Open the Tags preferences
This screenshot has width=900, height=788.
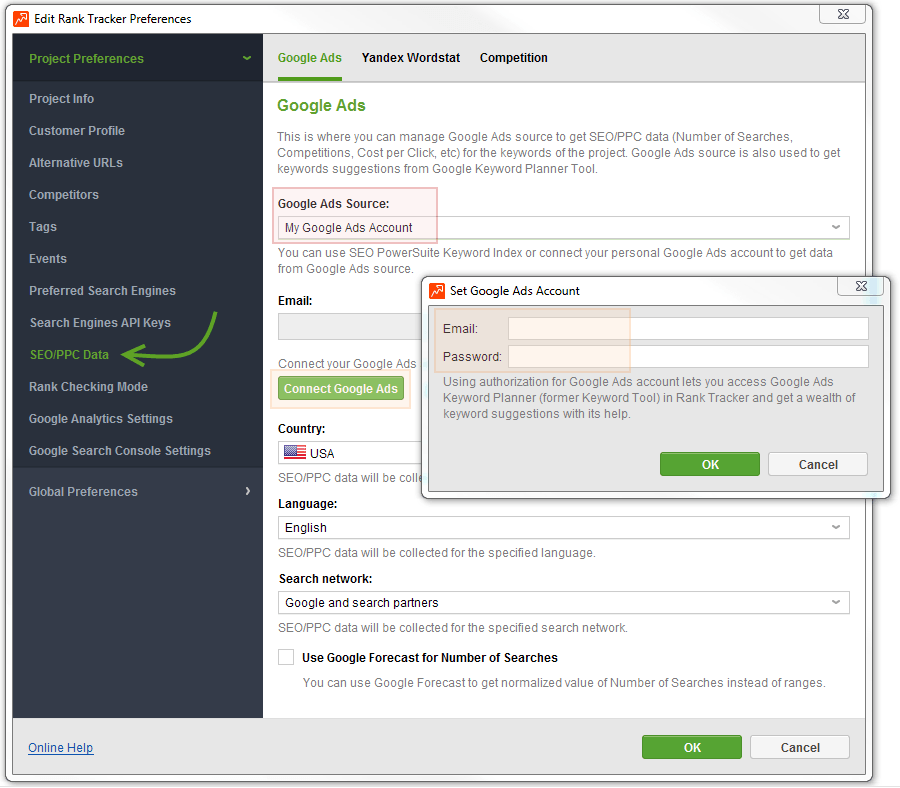pyautogui.click(x=43, y=227)
